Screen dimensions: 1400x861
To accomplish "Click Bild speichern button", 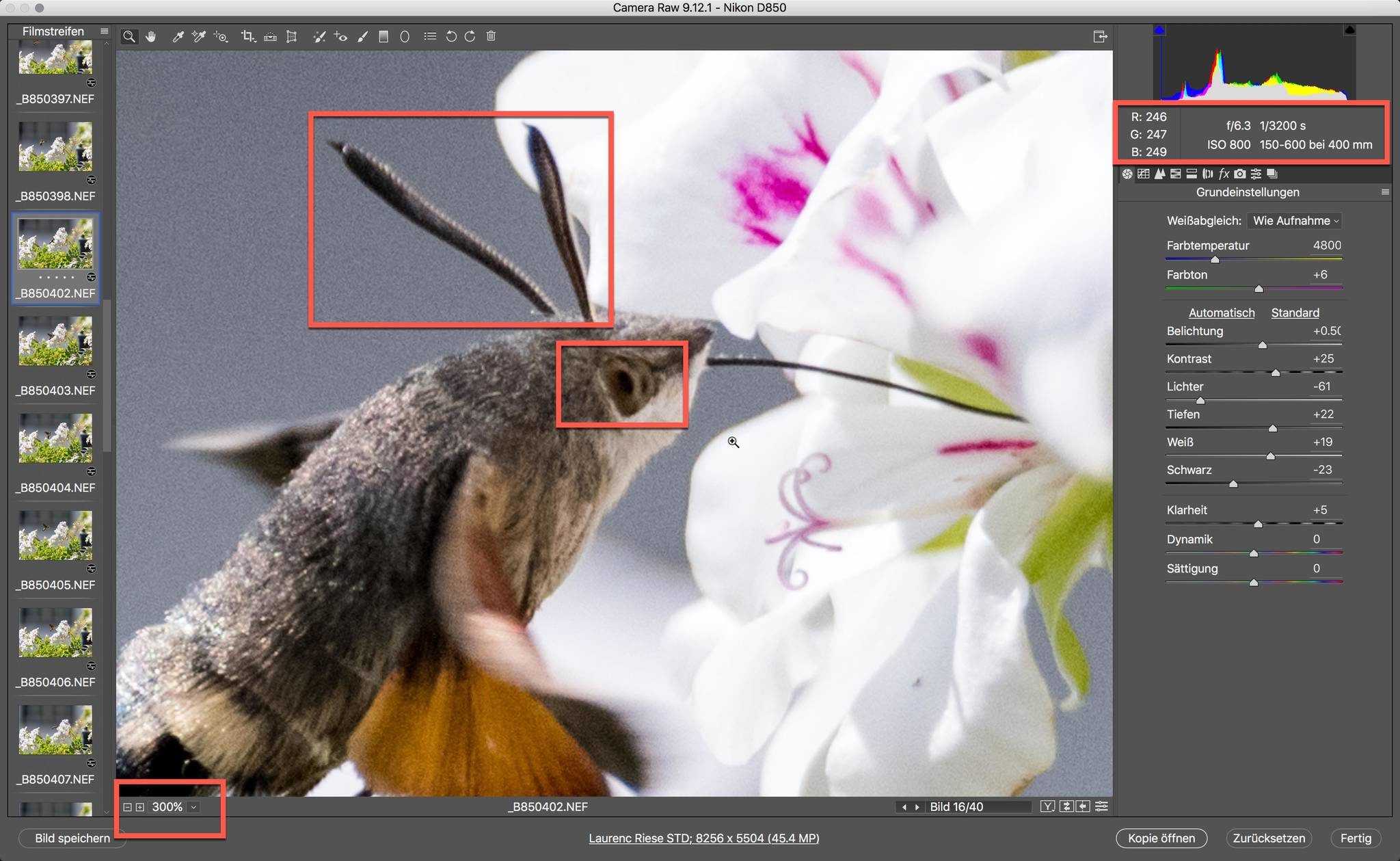I will (72, 838).
